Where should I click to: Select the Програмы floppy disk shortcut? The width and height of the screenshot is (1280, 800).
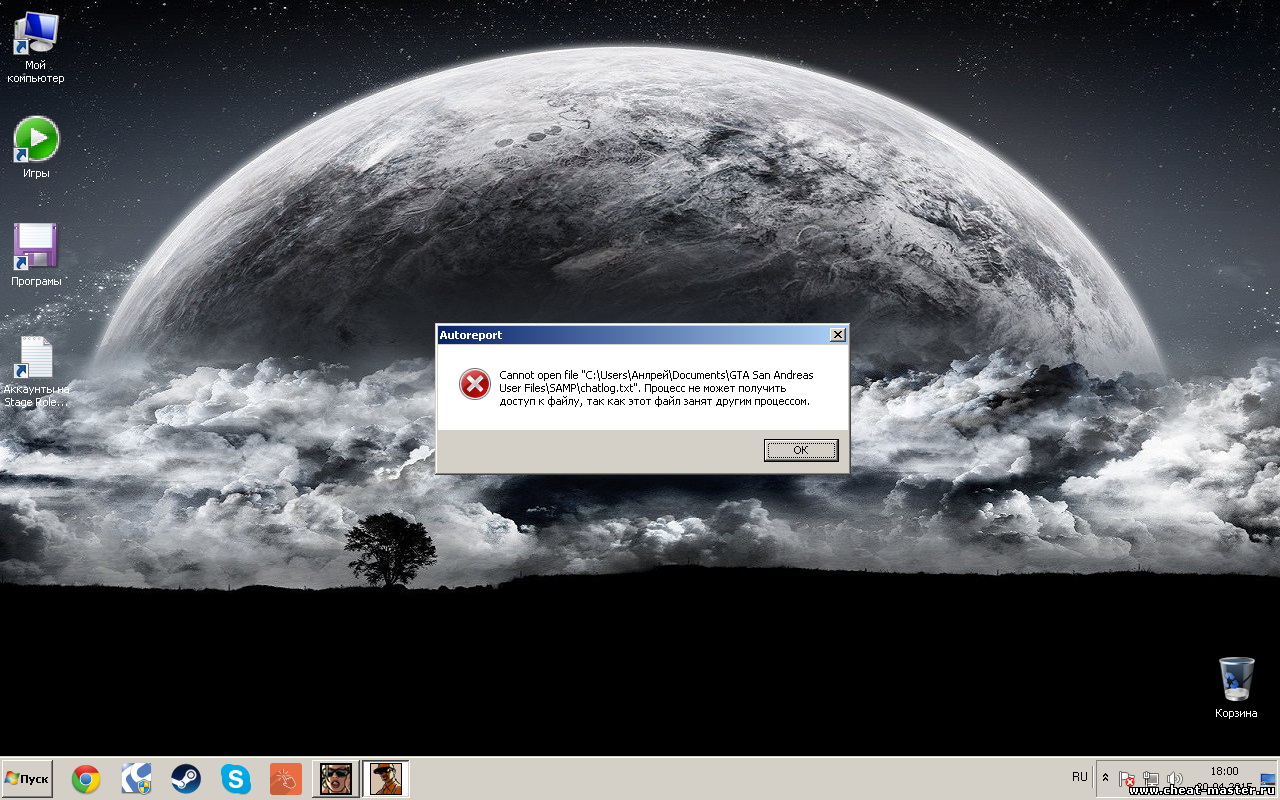(x=36, y=255)
